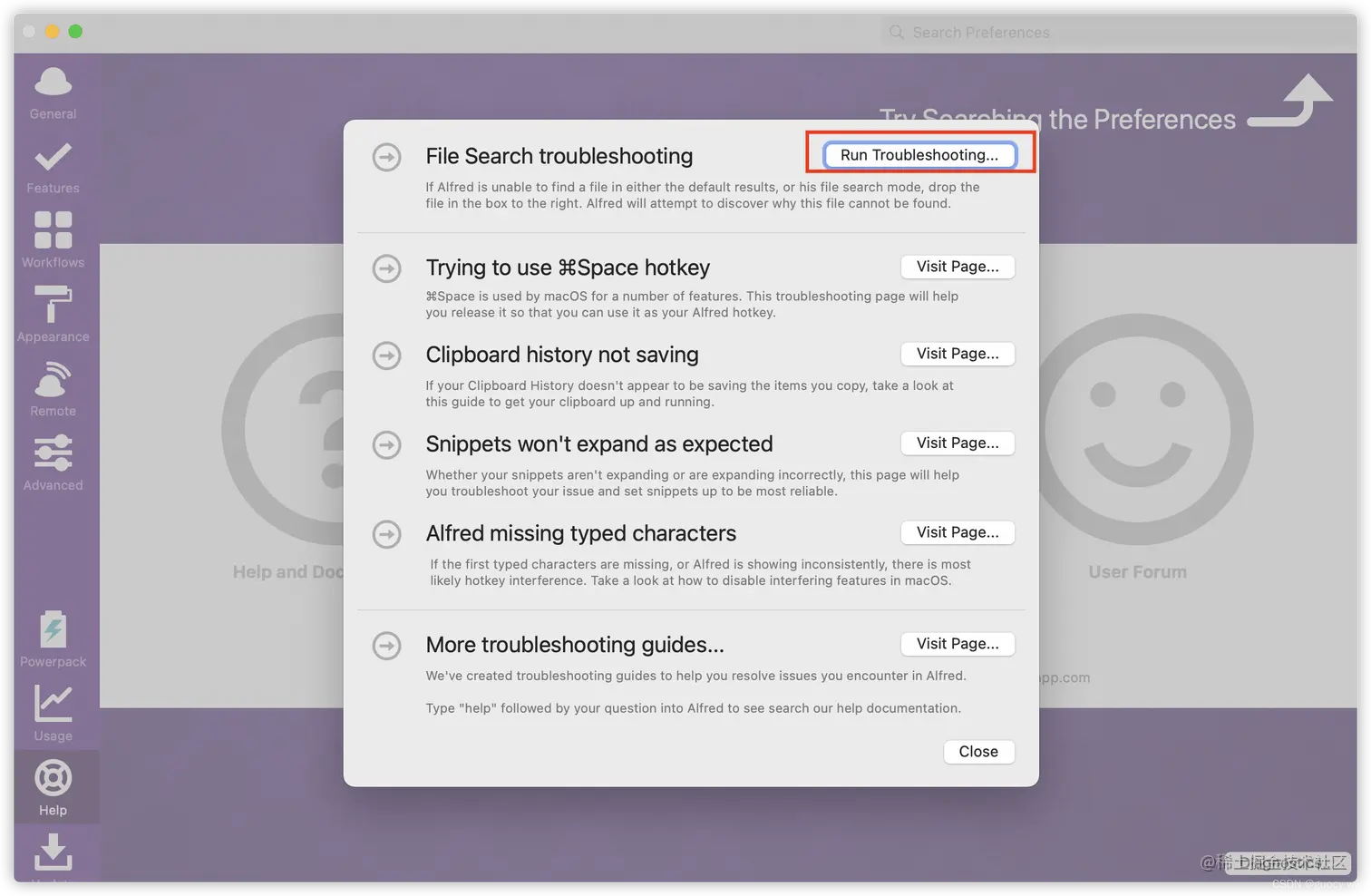Open the Appearance preferences

[53, 315]
